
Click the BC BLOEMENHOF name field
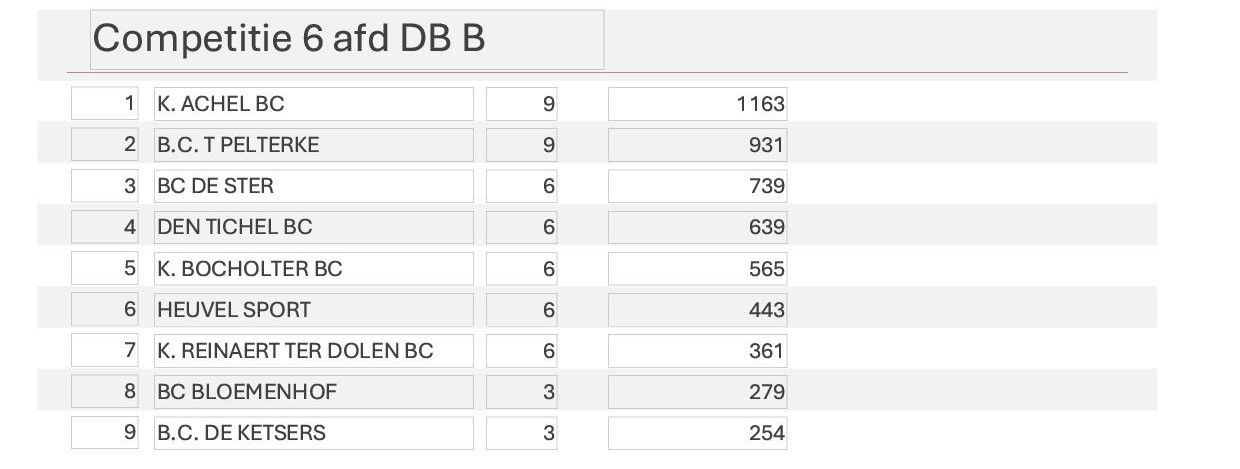313,392
